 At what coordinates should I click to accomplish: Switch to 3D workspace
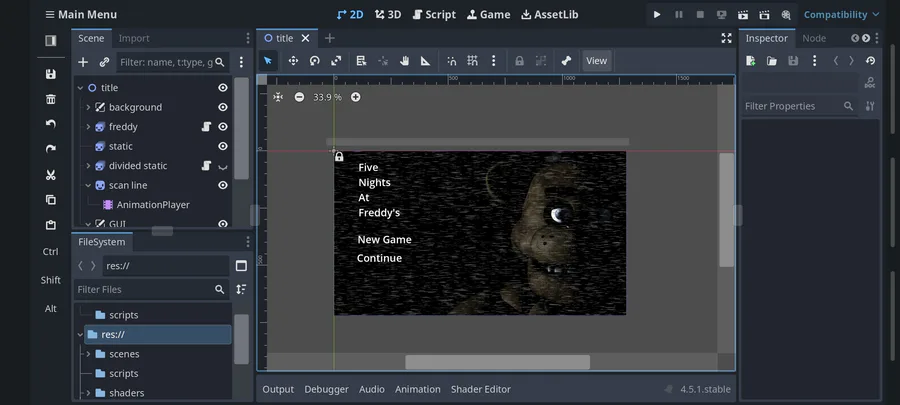(388, 14)
